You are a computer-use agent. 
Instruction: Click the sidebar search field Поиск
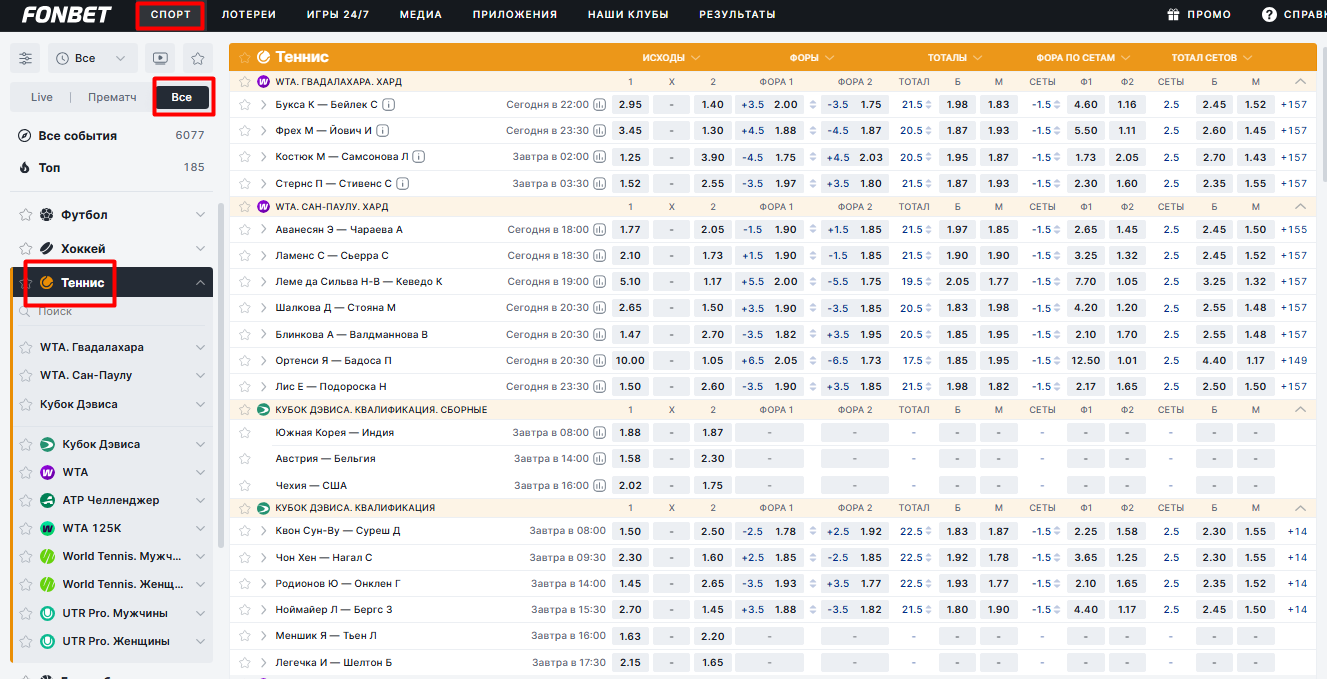click(x=112, y=312)
